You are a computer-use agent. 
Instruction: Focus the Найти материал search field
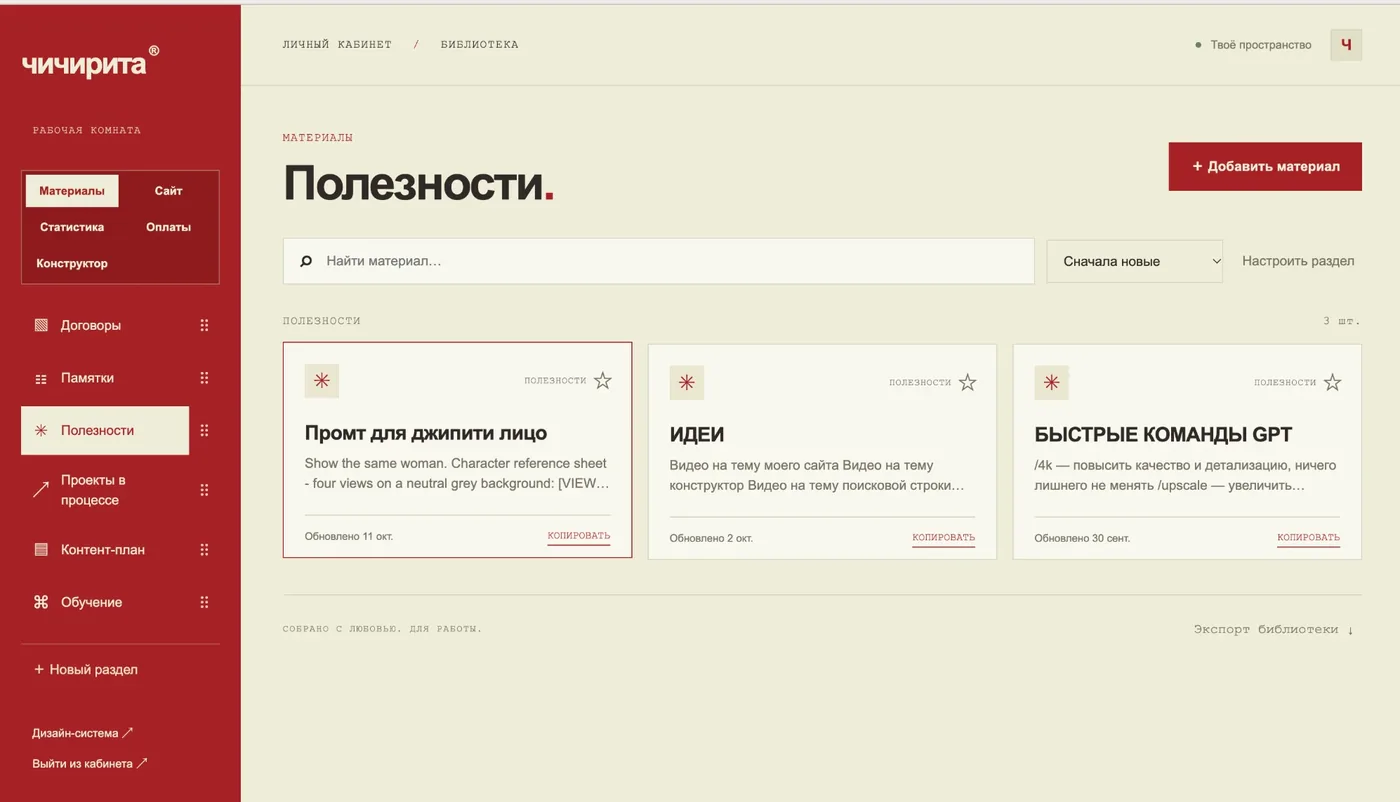[x=658, y=261]
